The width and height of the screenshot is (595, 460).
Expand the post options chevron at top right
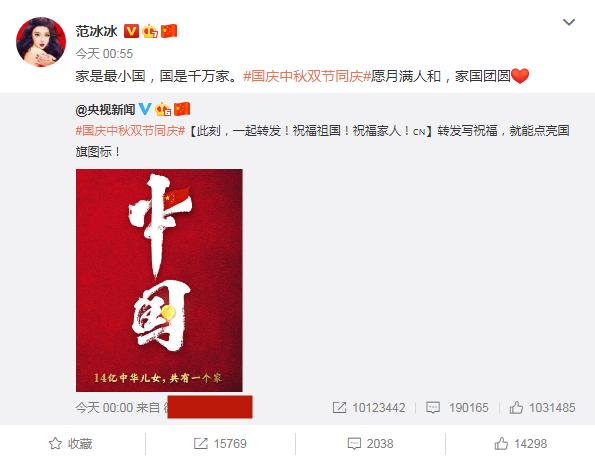(x=568, y=22)
